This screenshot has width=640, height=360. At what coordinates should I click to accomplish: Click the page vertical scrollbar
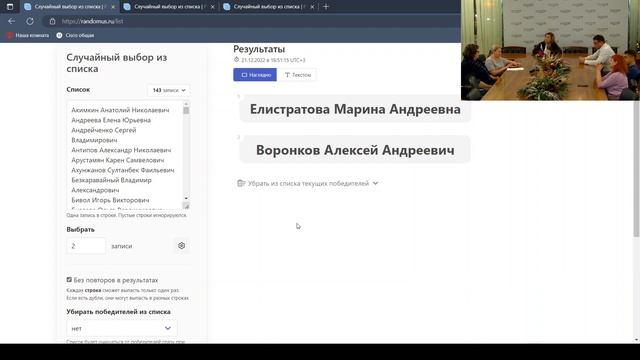click(636, 169)
